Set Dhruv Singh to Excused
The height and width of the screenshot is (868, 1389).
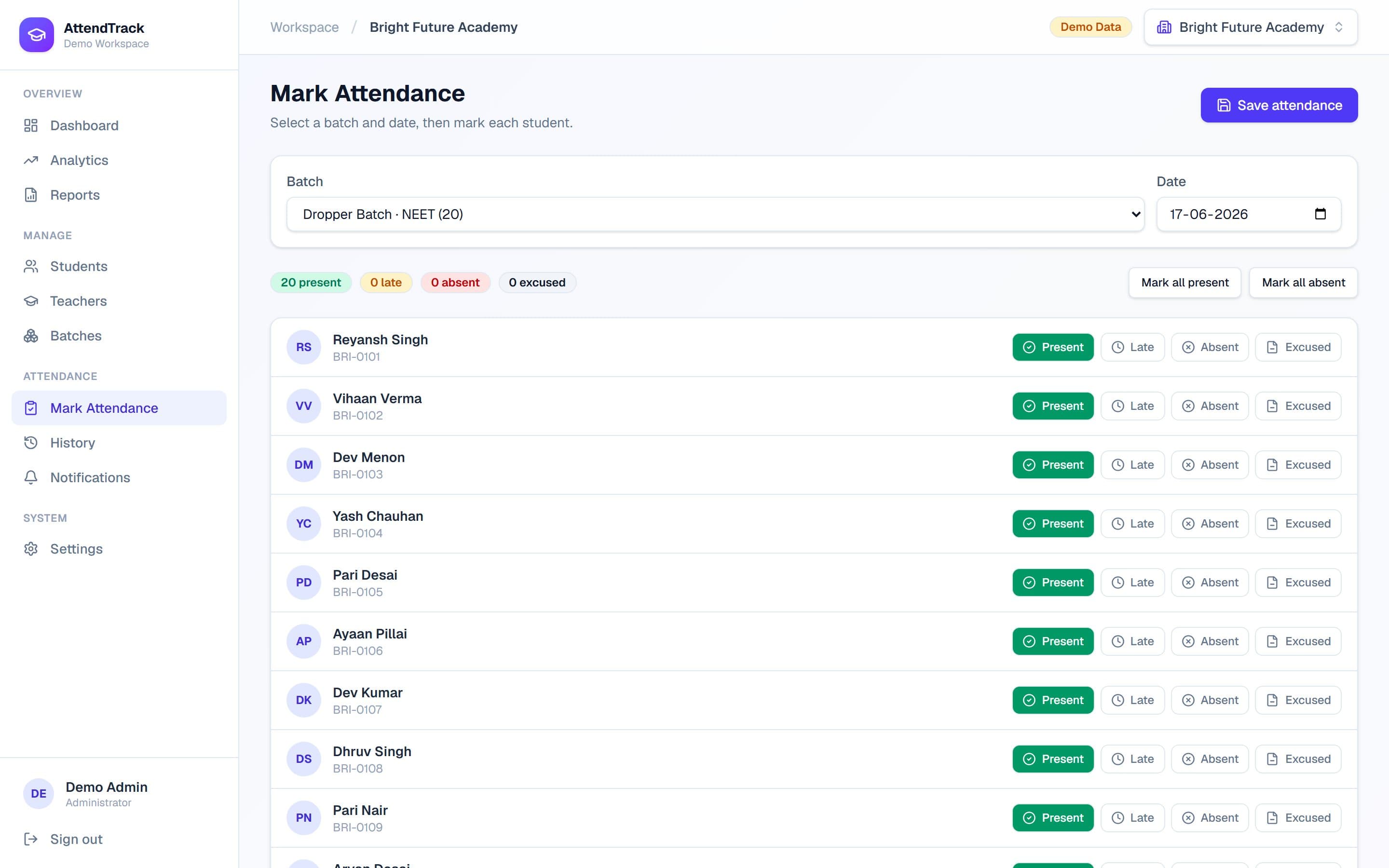[x=1298, y=759]
